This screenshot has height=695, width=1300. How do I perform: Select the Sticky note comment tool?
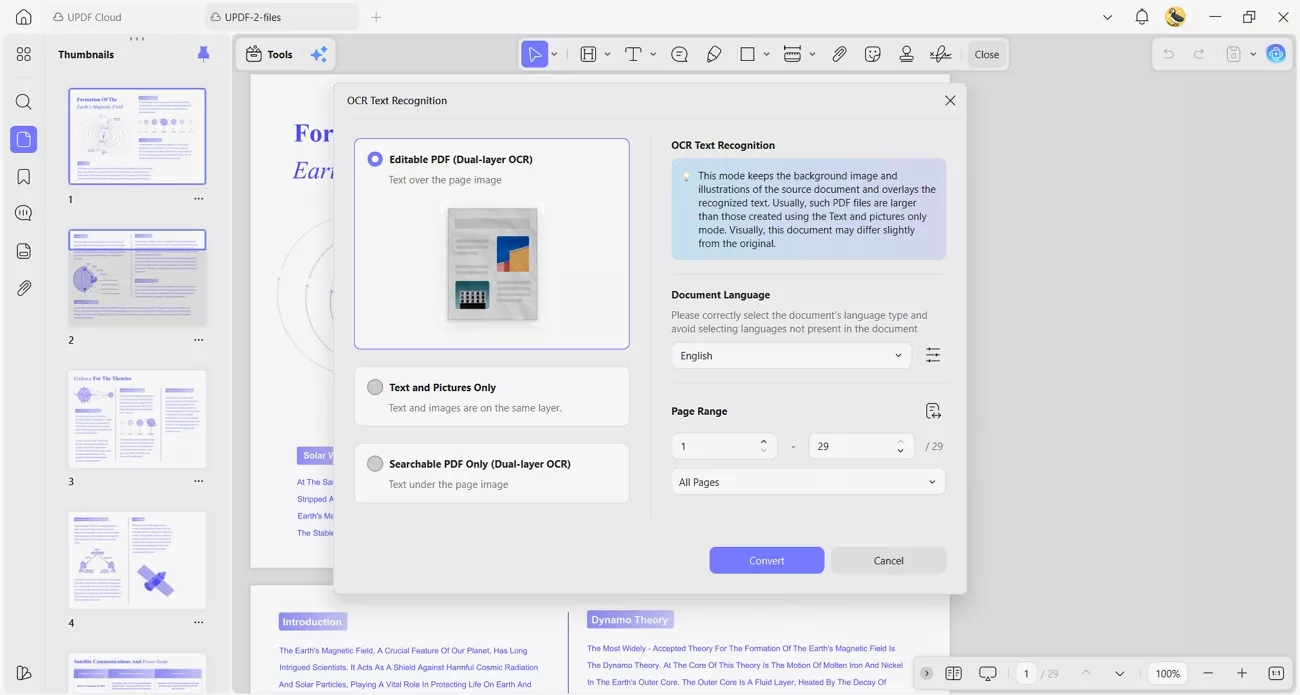[680, 54]
